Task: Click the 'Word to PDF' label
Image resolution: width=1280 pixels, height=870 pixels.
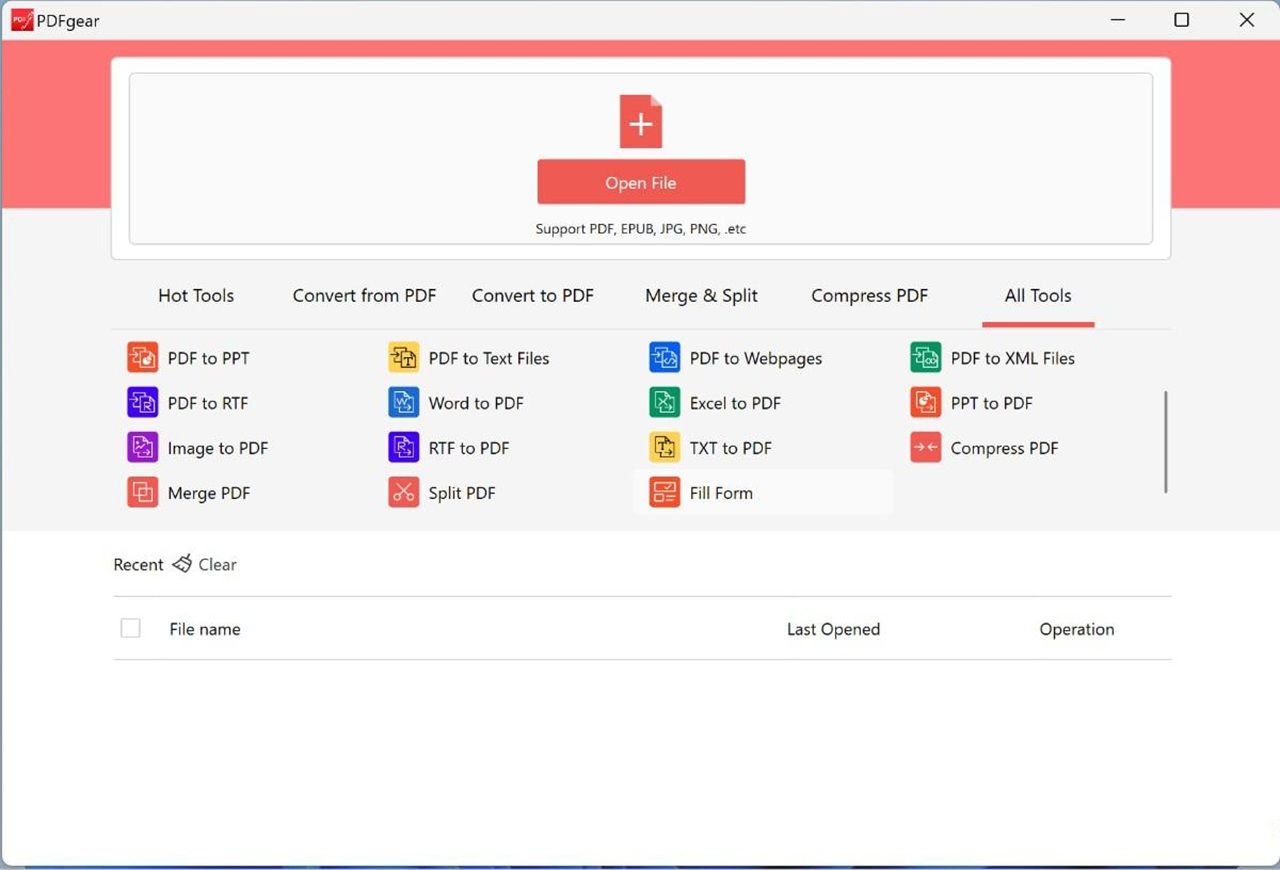Action: [476, 403]
